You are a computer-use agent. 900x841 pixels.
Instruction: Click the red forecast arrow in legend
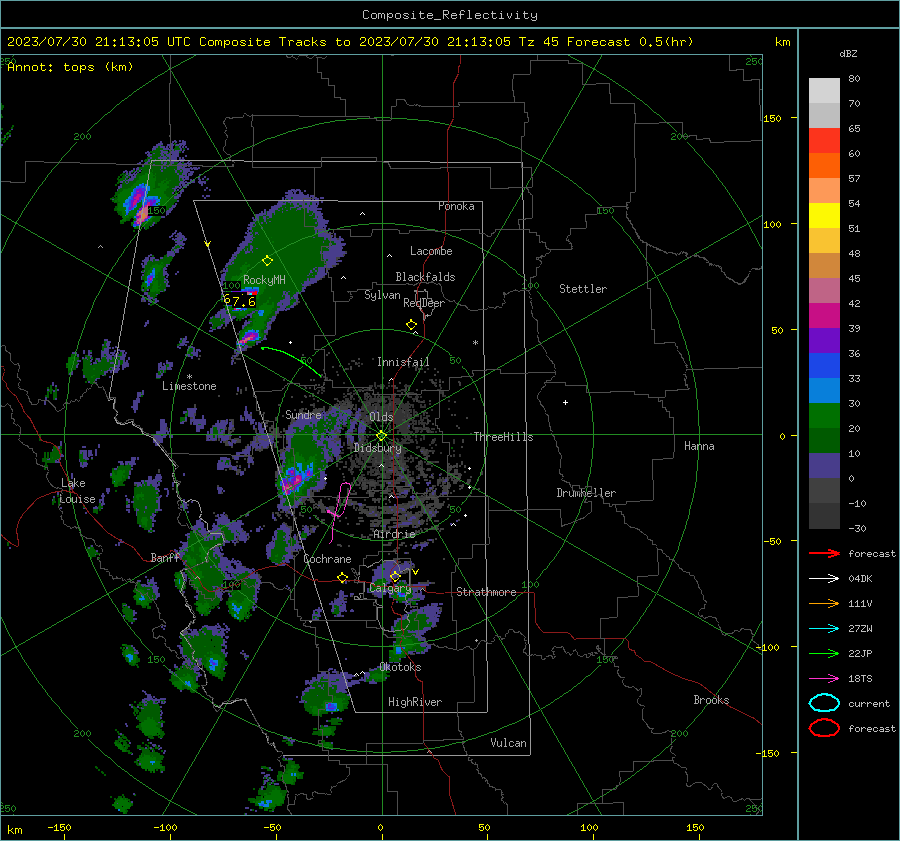[824, 553]
